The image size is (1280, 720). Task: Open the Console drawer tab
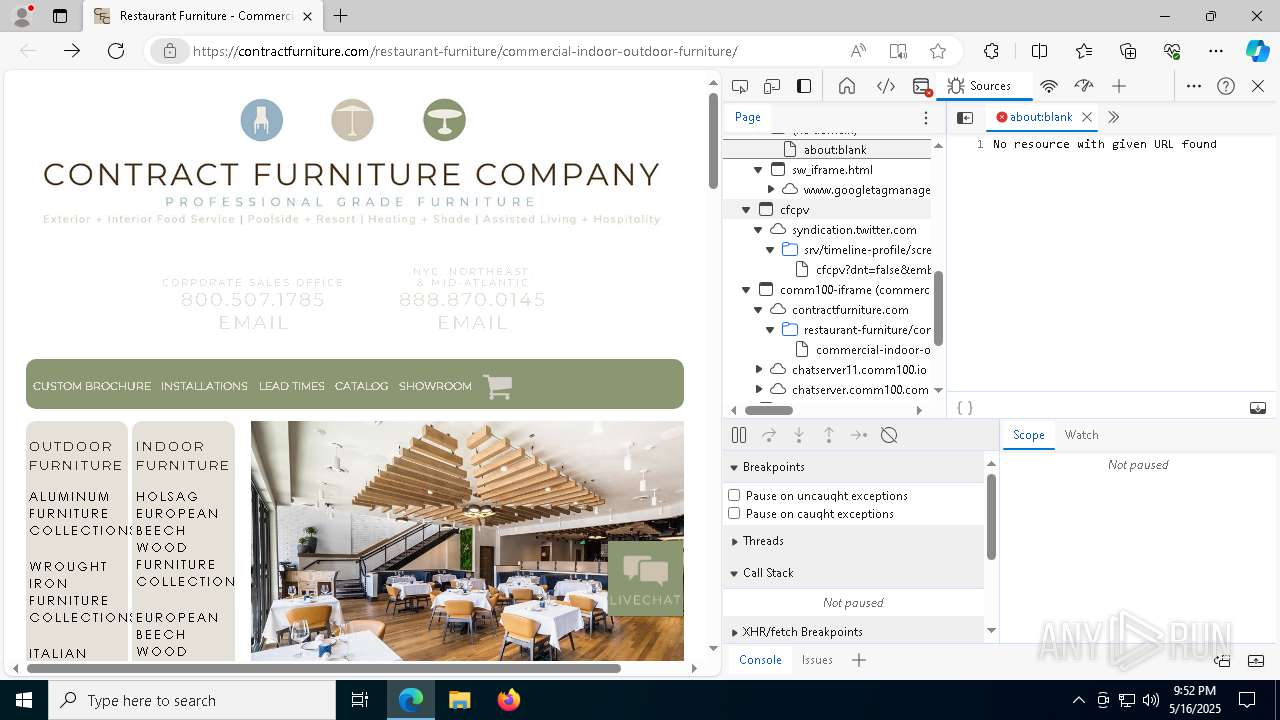(x=760, y=660)
